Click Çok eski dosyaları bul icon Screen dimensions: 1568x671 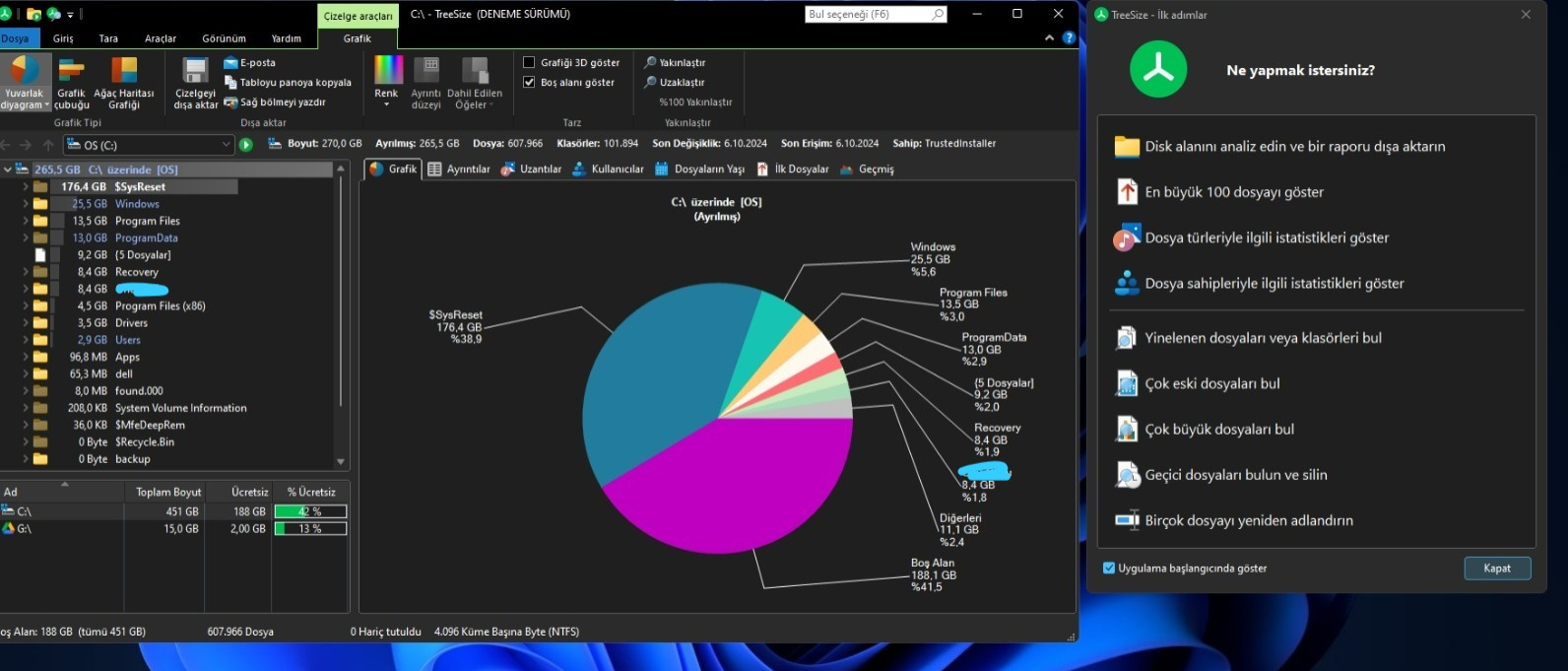(1127, 383)
